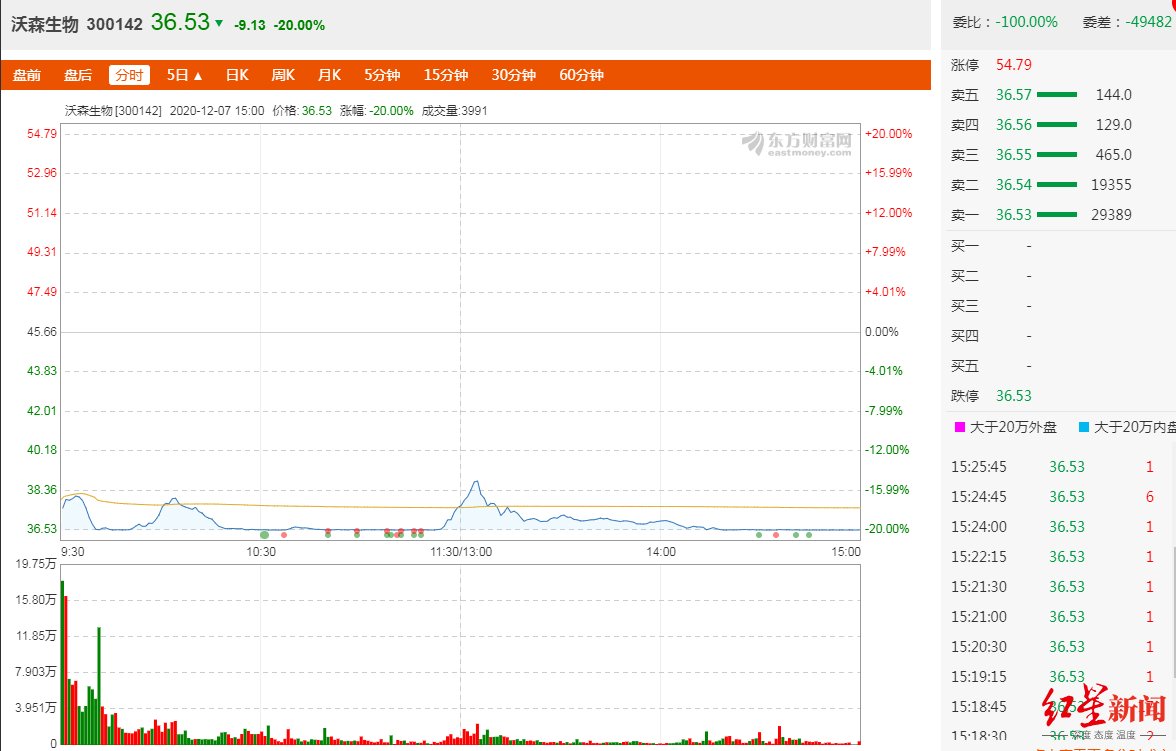Click the Eastmoney watermark logo on chart

point(796,145)
